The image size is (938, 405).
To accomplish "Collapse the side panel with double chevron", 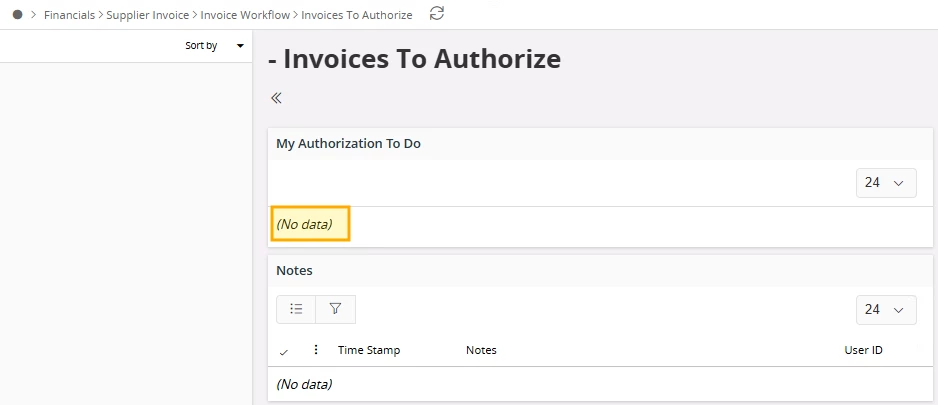I will coord(276,98).
